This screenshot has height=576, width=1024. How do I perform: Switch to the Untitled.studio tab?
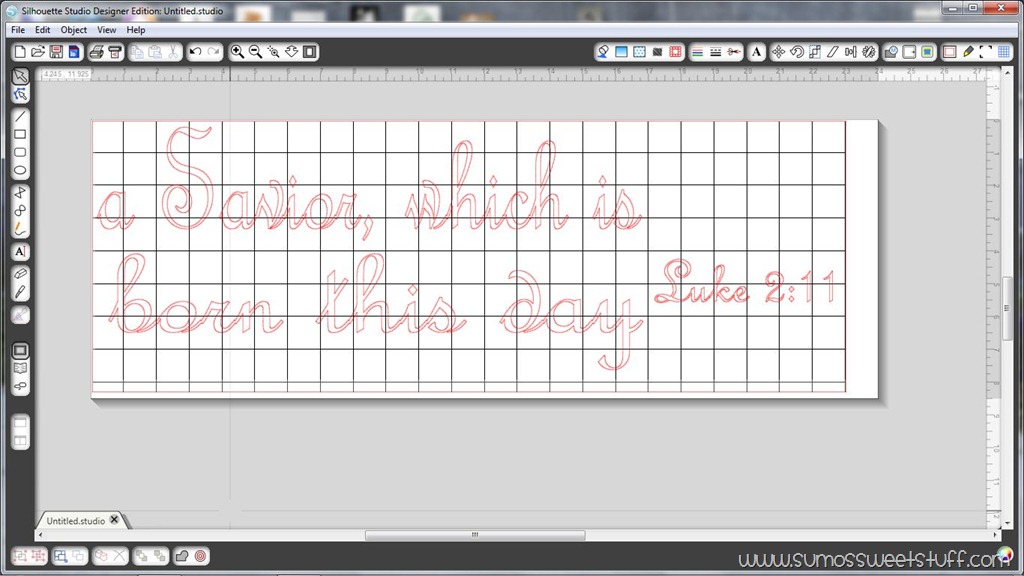(x=76, y=520)
